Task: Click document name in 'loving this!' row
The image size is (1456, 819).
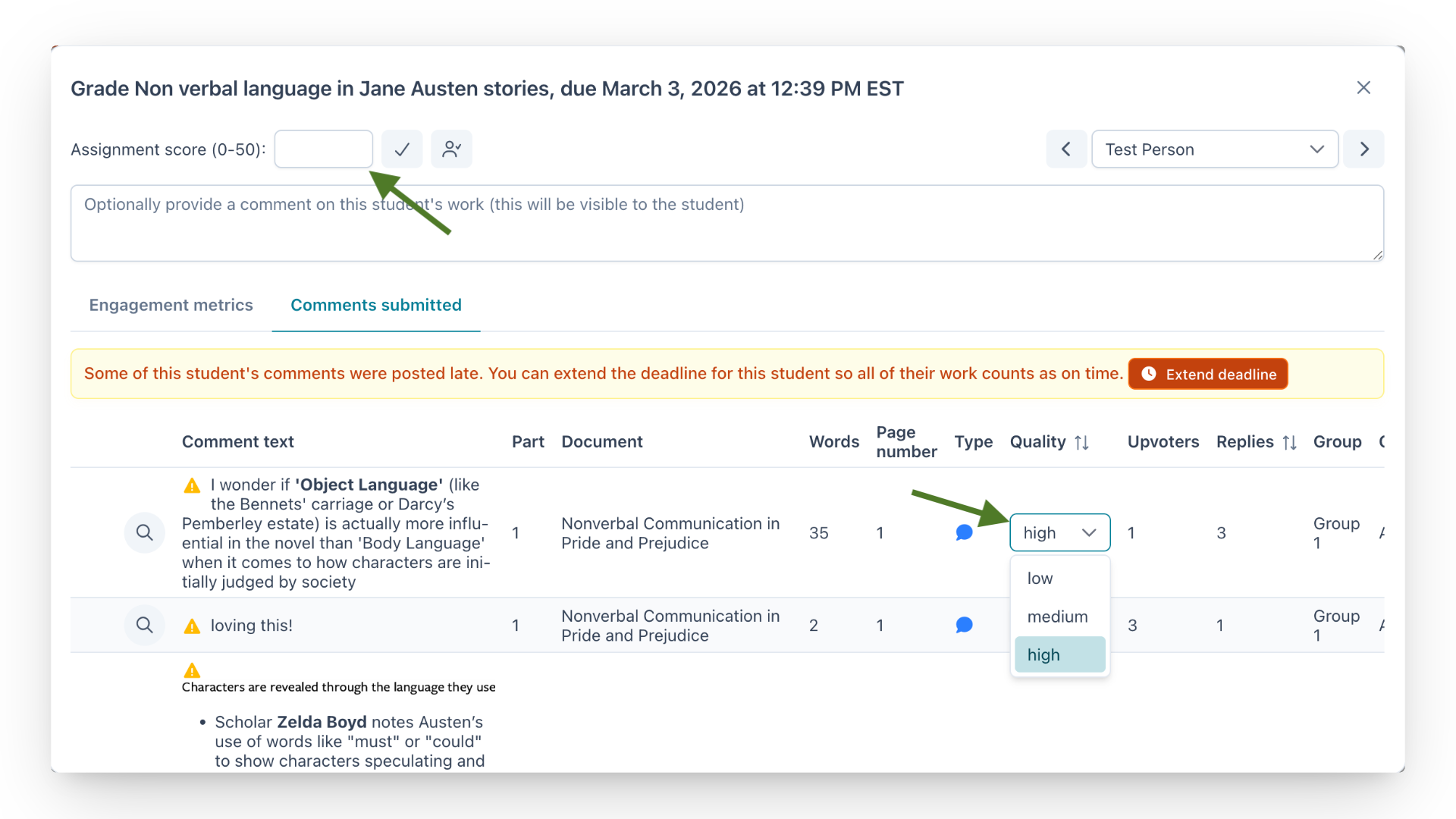Action: [x=670, y=626]
